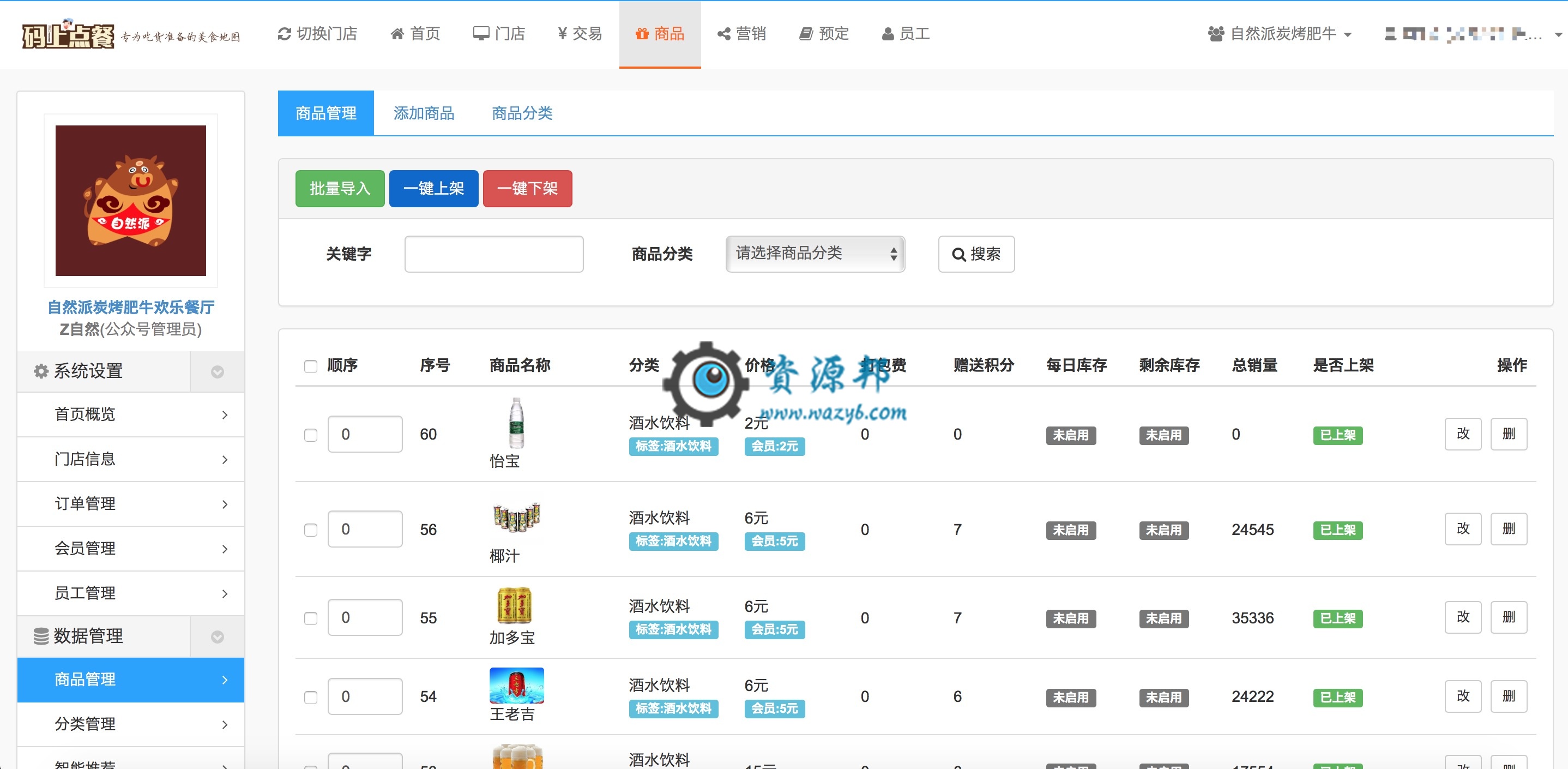Open the user account dropdown at top right
This screenshot has width=1568, height=769.
1473,34
